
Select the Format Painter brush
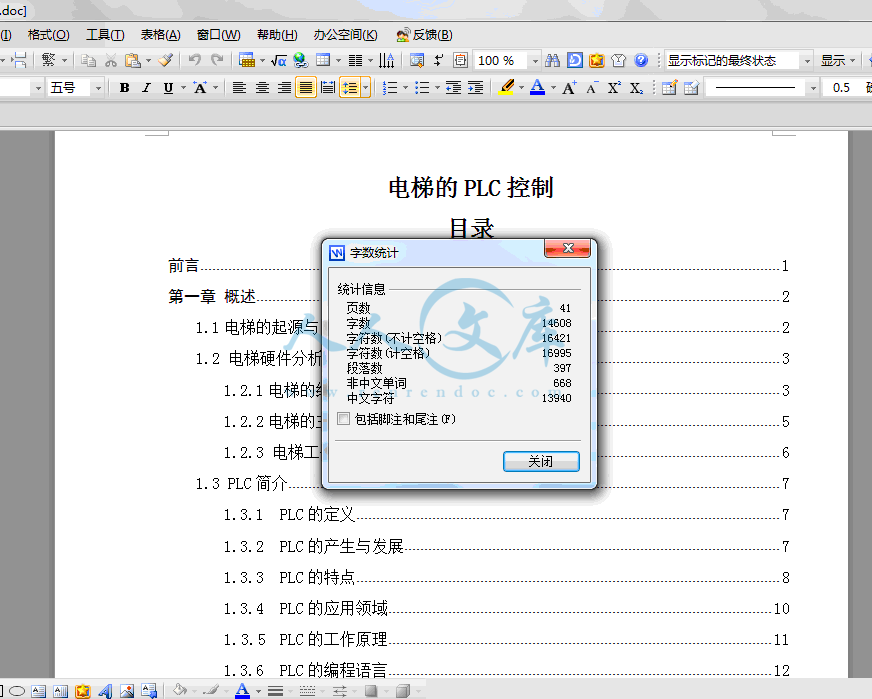click(x=166, y=60)
